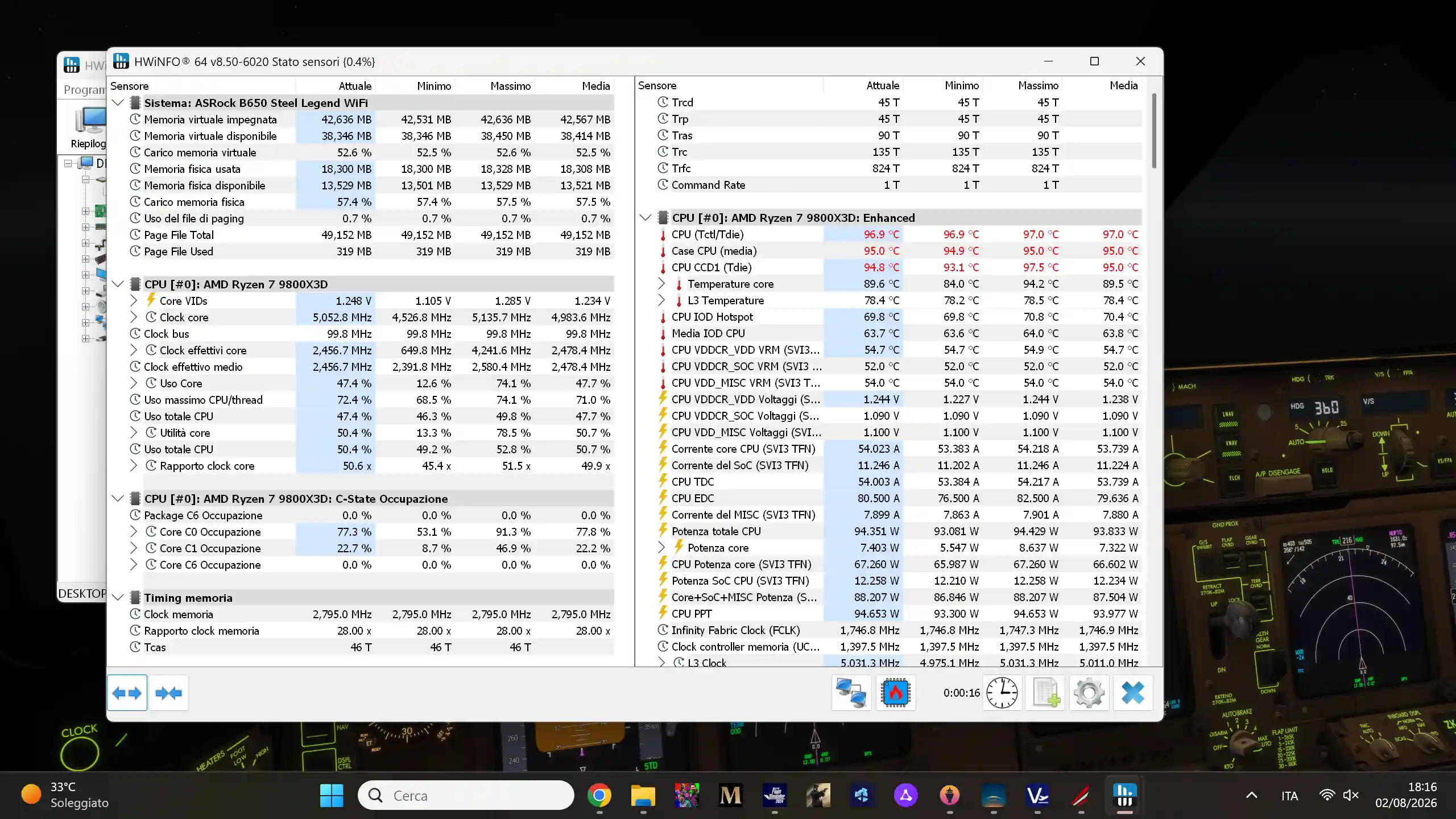1456x819 pixels.
Task: Click the Attuale column header in left panel
Action: pos(355,86)
